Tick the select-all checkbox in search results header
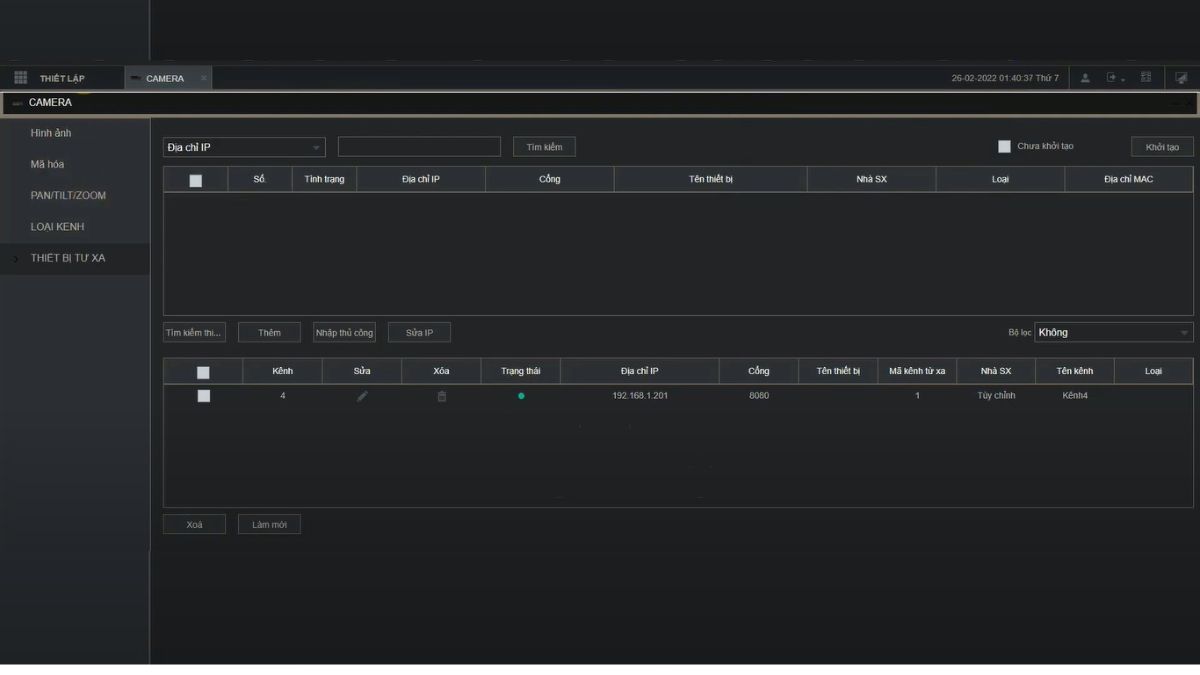This screenshot has width=1200, height=675. click(195, 180)
